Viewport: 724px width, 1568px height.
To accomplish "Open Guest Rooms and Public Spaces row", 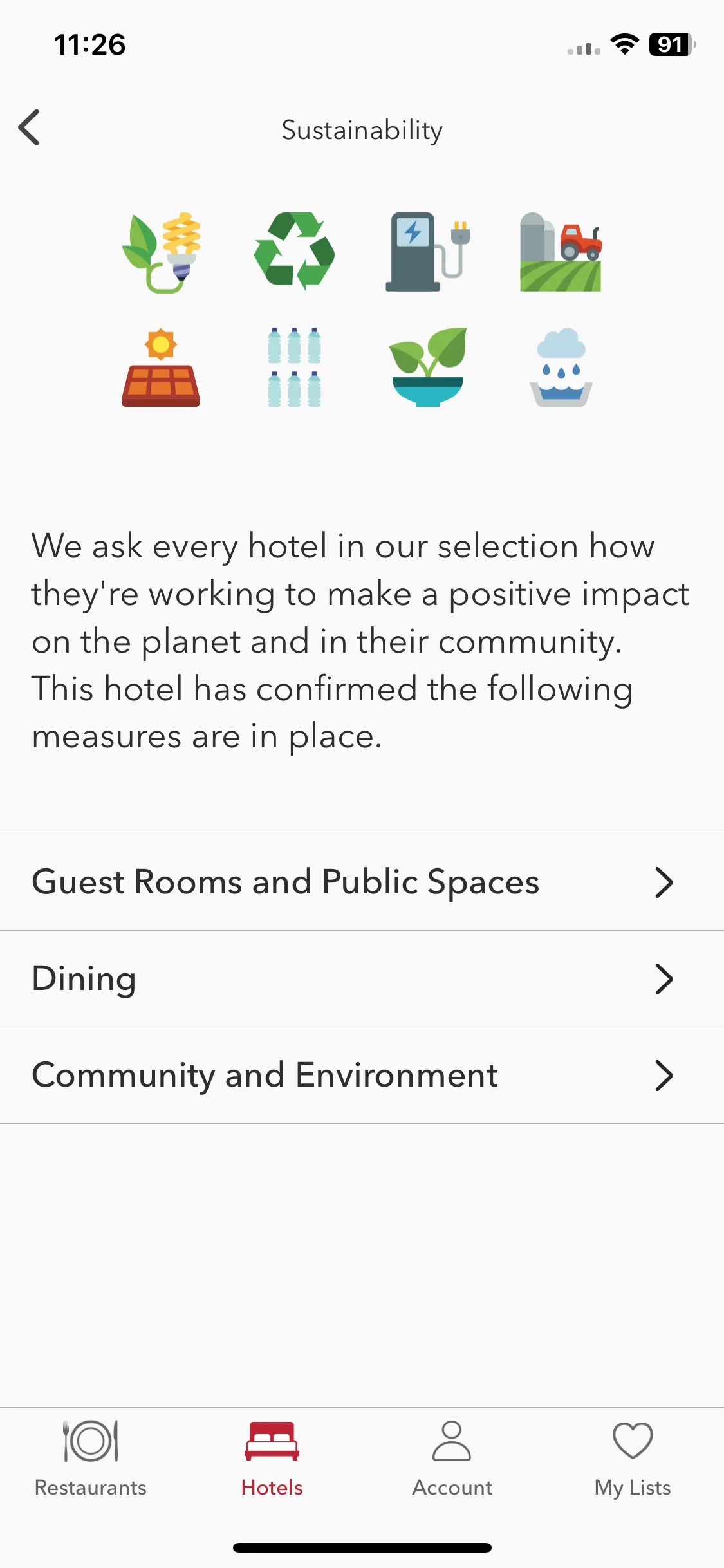I will click(362, 882).
